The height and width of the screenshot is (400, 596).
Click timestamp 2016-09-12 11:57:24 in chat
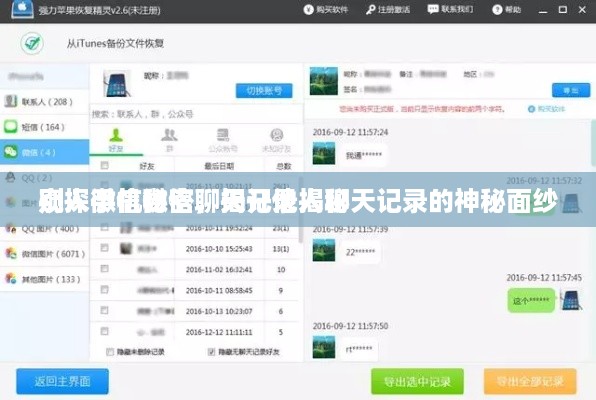pyautogui.click(x=350, y=132)
